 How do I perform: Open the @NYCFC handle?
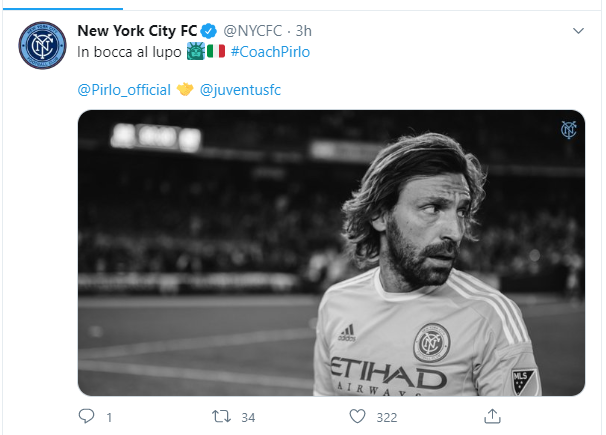point(253,31)
